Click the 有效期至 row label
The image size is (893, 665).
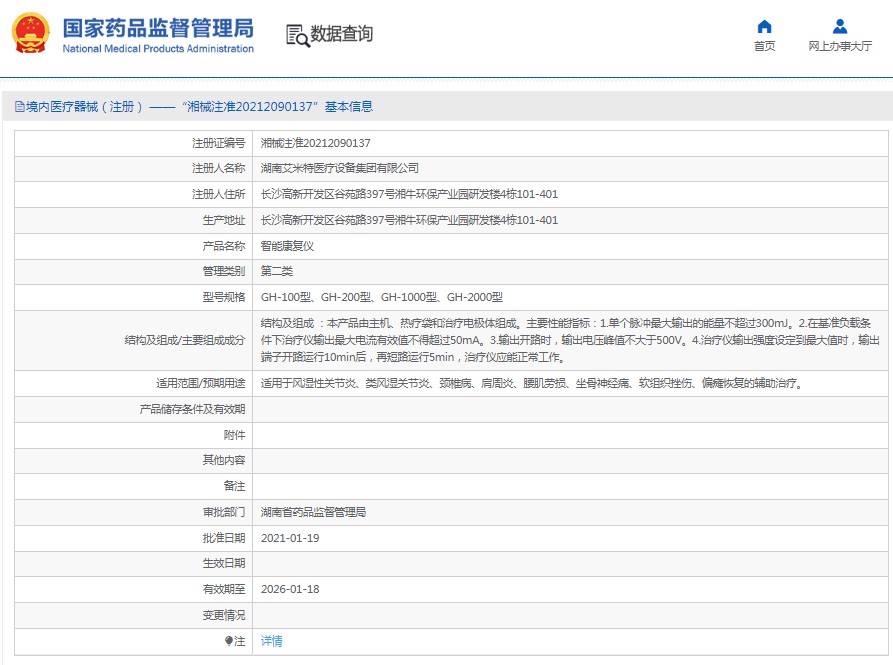coord(224,589)
